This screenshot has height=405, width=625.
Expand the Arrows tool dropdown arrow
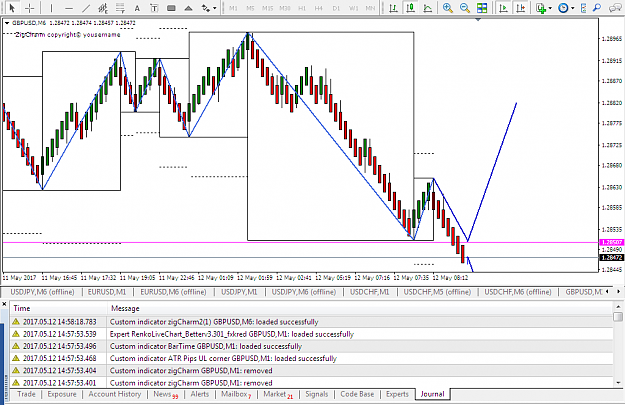(x=215, y=8)
